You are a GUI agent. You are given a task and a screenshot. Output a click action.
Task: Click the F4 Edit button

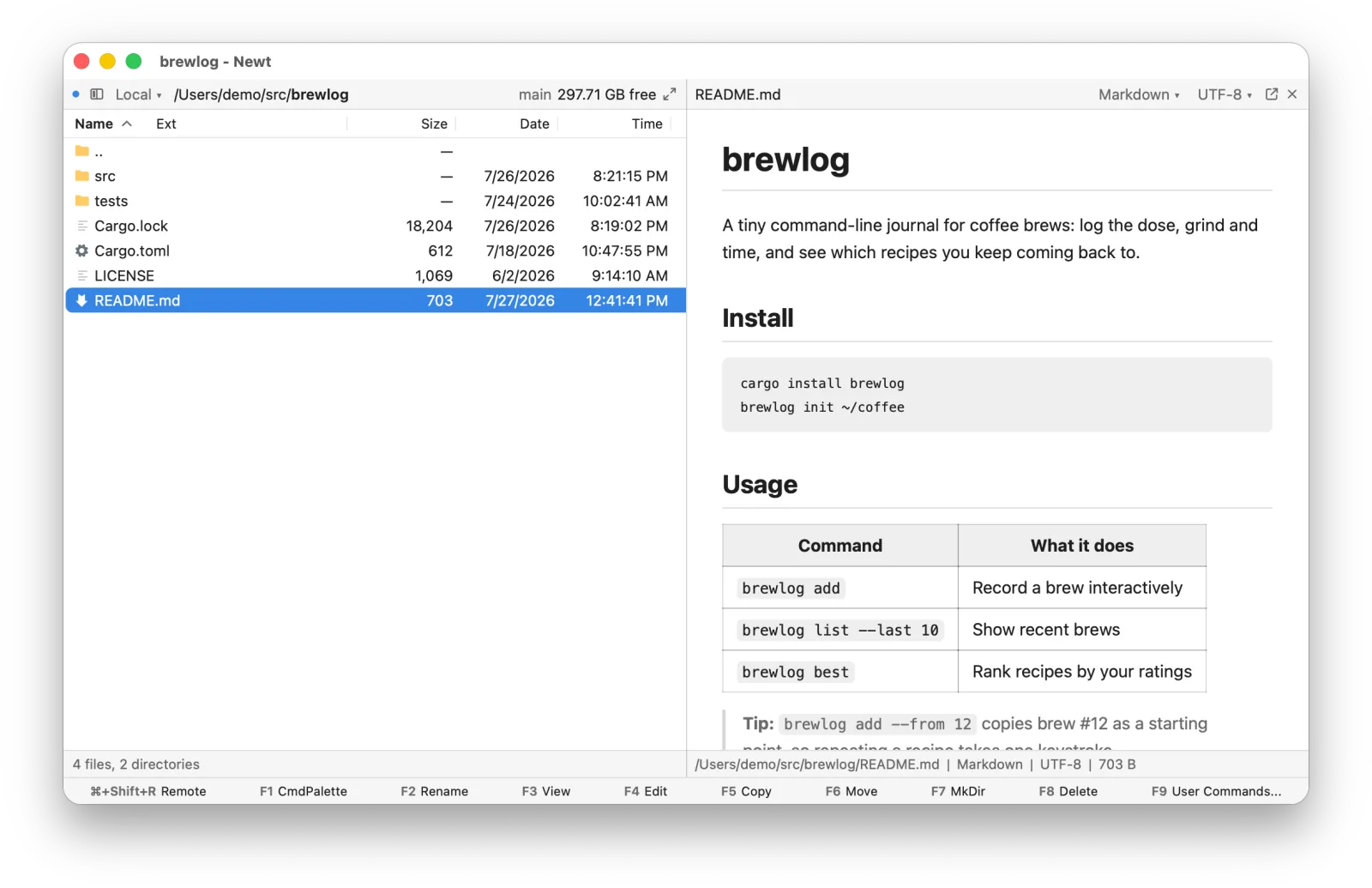point(646,791)
